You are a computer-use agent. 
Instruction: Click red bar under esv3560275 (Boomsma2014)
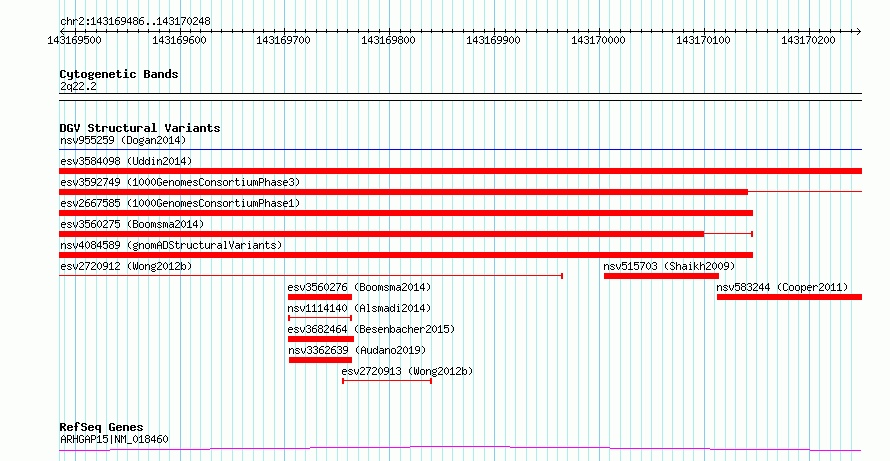coord(381,234)
